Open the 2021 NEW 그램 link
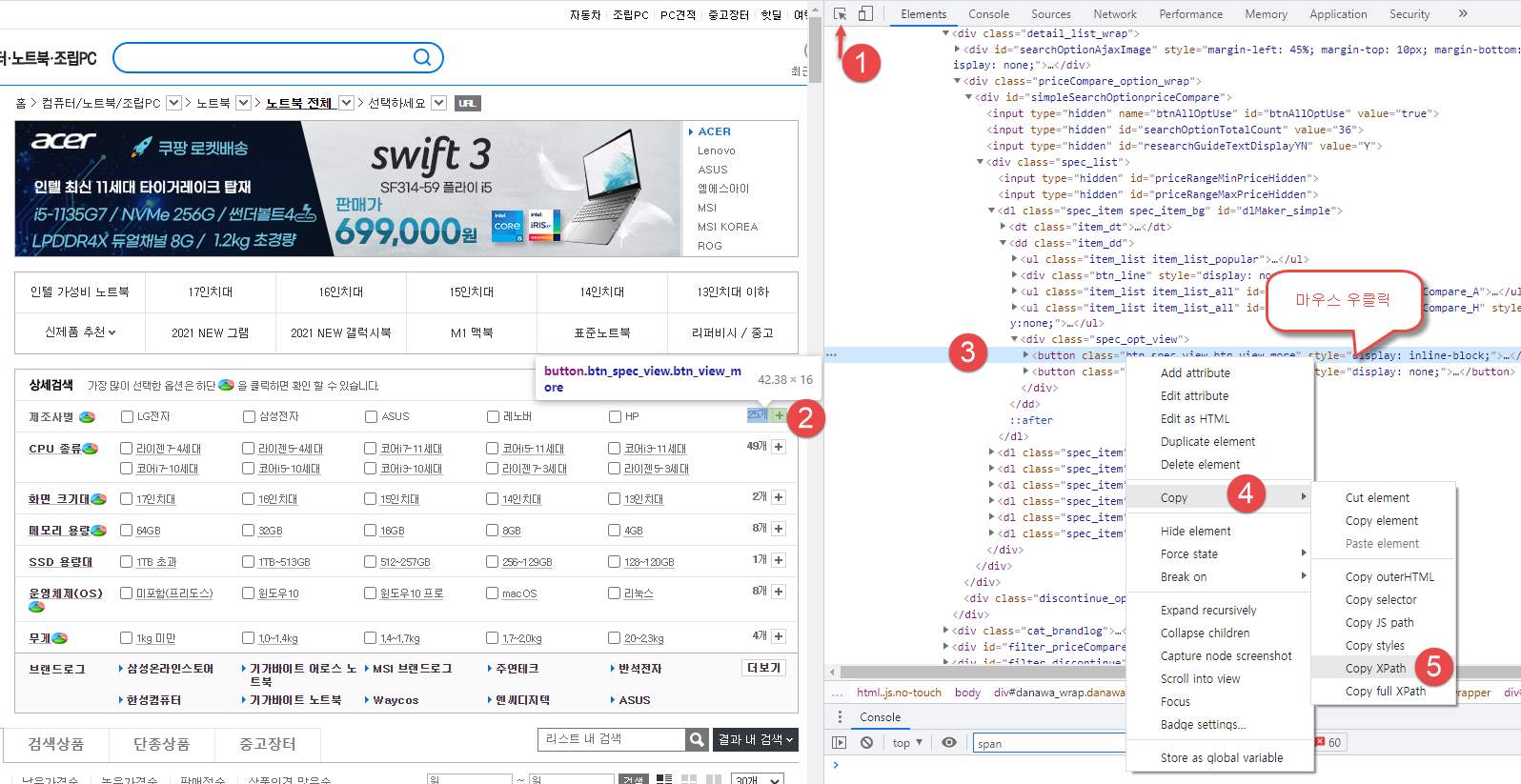Screen dimensions: 1521x784 pyautogui.click(x=211, y=332)
